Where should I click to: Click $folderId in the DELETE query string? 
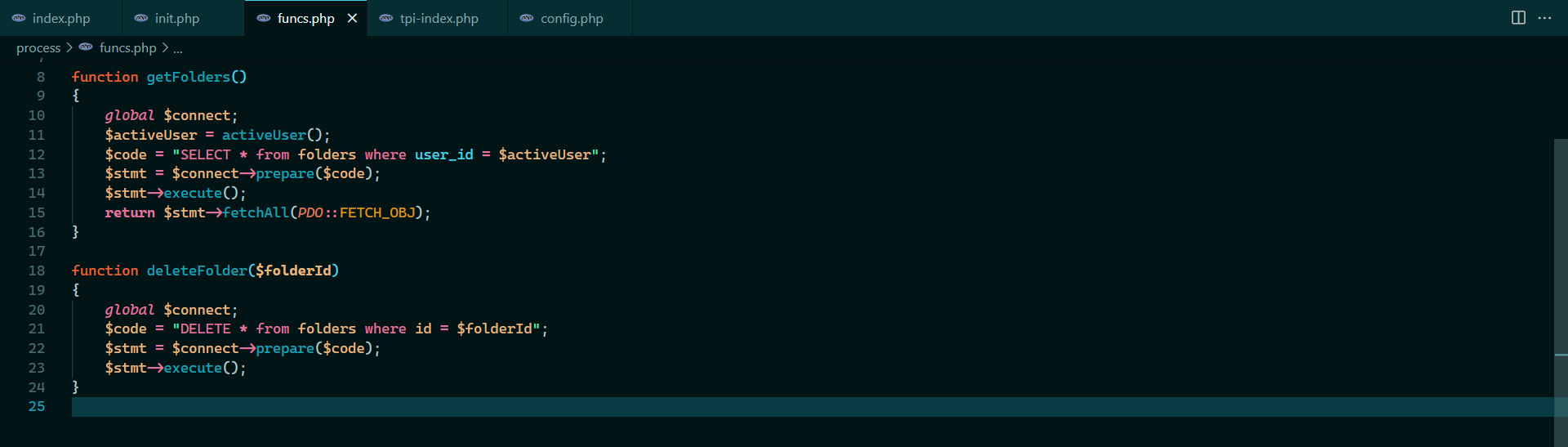click(494, 329)
